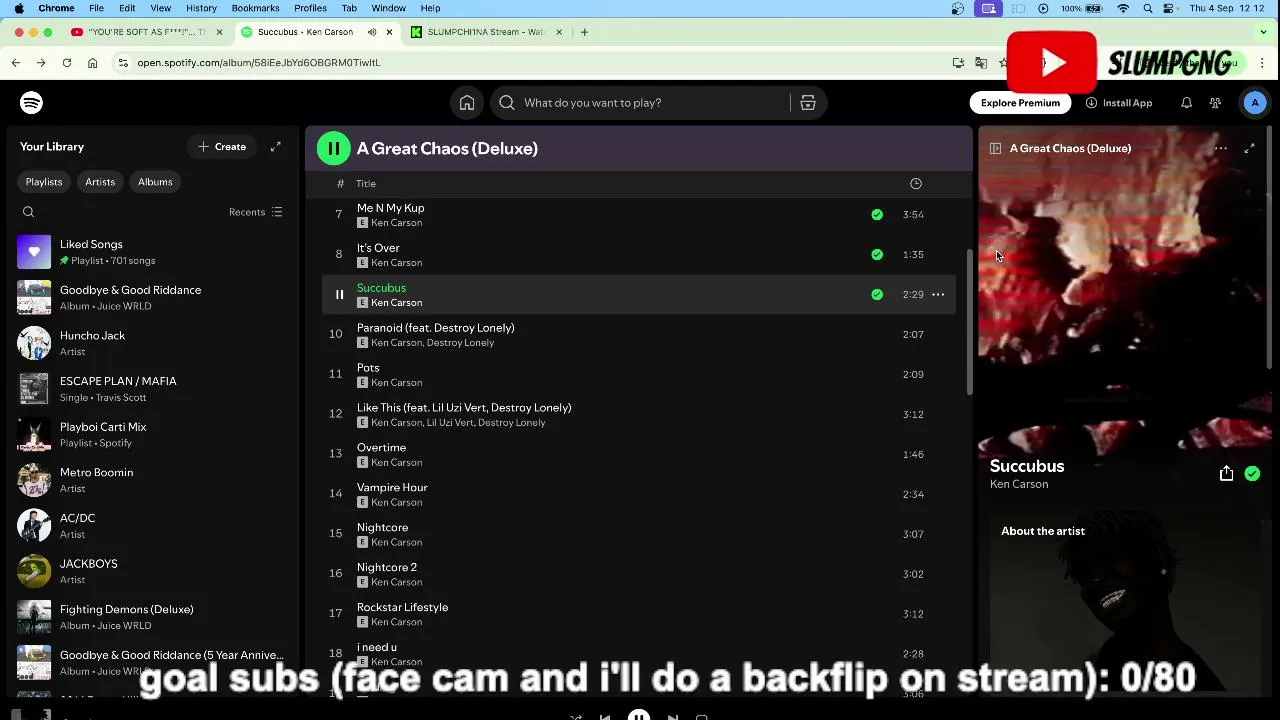The image size is (1280, 720).
Task: Open Ken Carson artist link in Now Playing
Action: [1019, 485]
